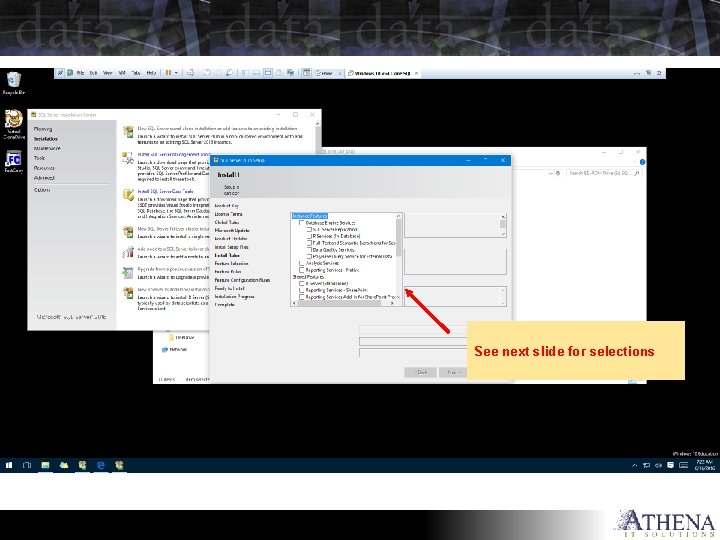The image size is (720, 540).
Task: Select Instance Features header in feature list
Action: click(x=310, y=216)
